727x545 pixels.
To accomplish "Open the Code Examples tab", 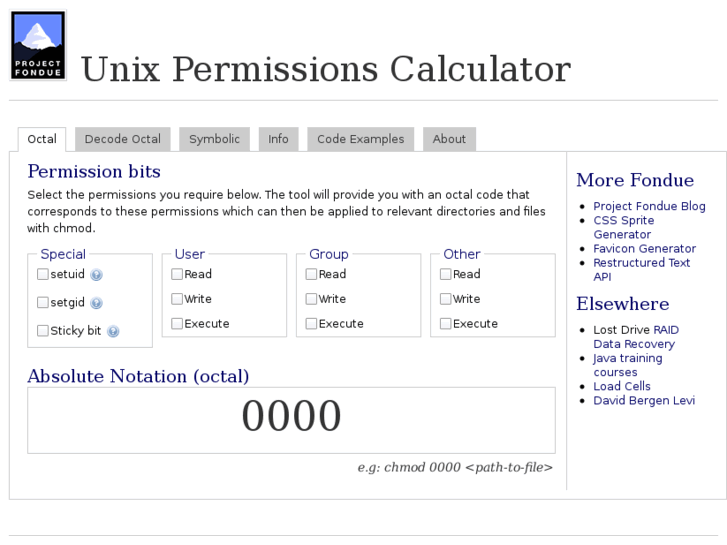I will [361, 139].
